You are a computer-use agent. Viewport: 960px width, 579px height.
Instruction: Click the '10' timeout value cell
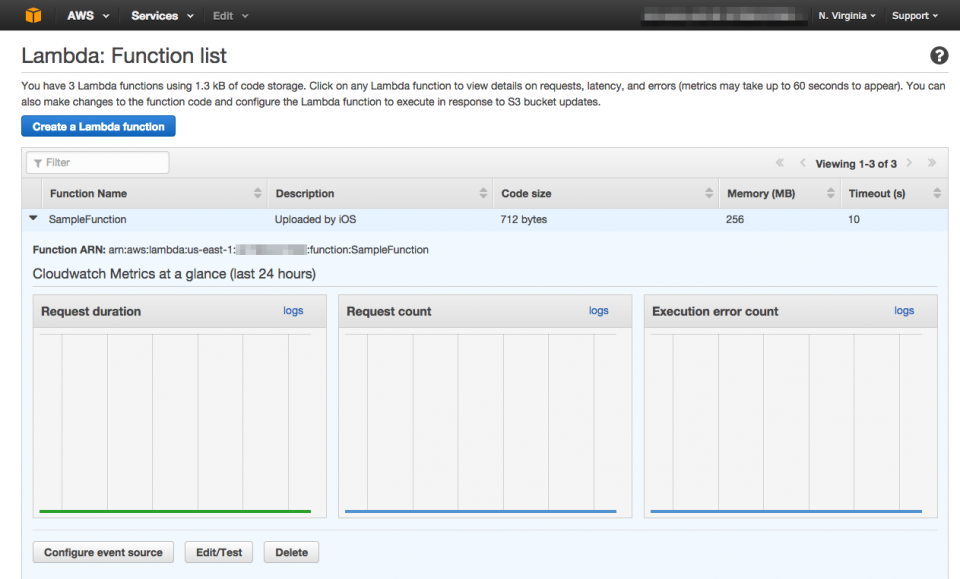click(853, 219)
